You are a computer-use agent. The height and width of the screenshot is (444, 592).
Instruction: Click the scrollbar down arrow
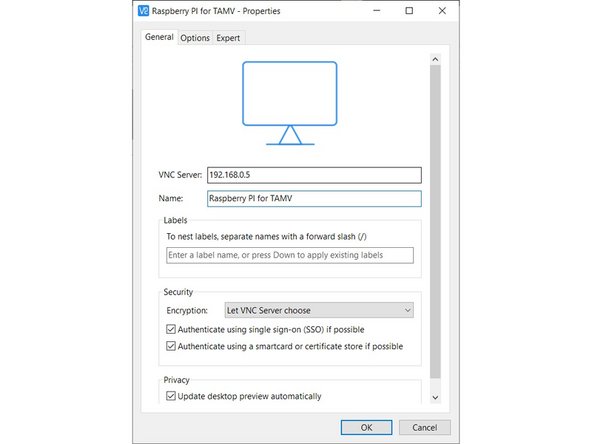point(435,398)
